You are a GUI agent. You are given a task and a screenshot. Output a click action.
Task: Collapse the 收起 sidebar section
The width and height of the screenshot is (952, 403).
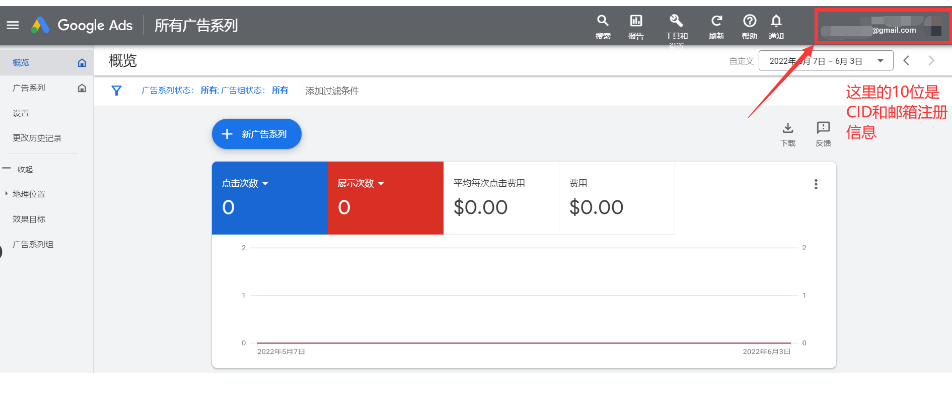[20, 169]
